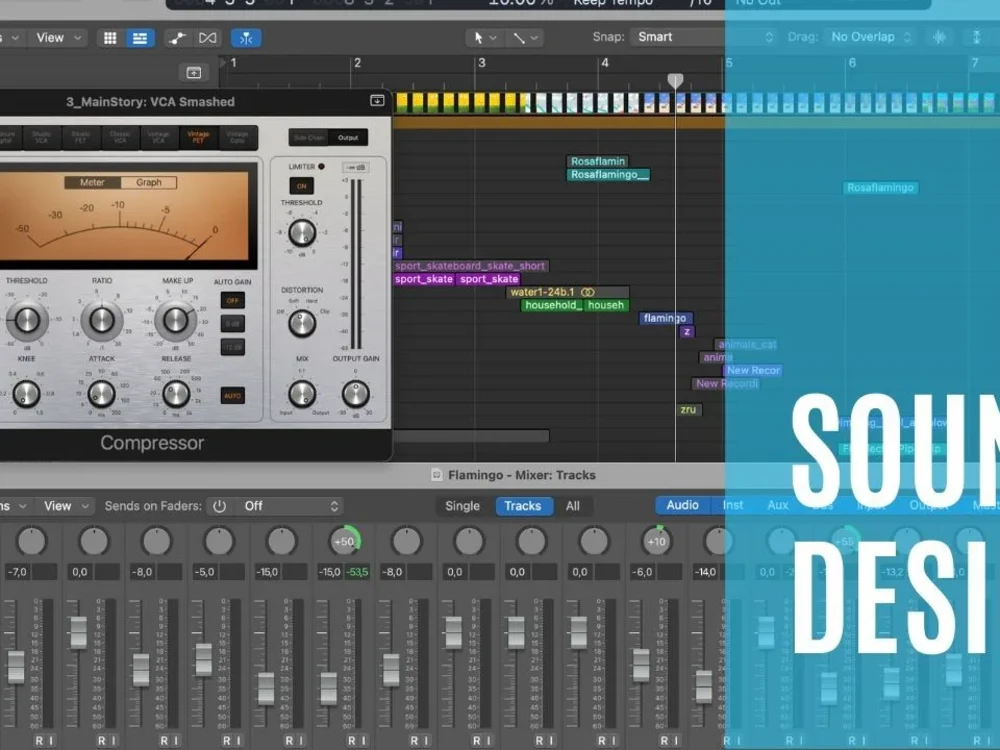The width and height of the screenshot is (1000, 750).
Task: Switch display to Meter
Action: click(x=92, y=182)
